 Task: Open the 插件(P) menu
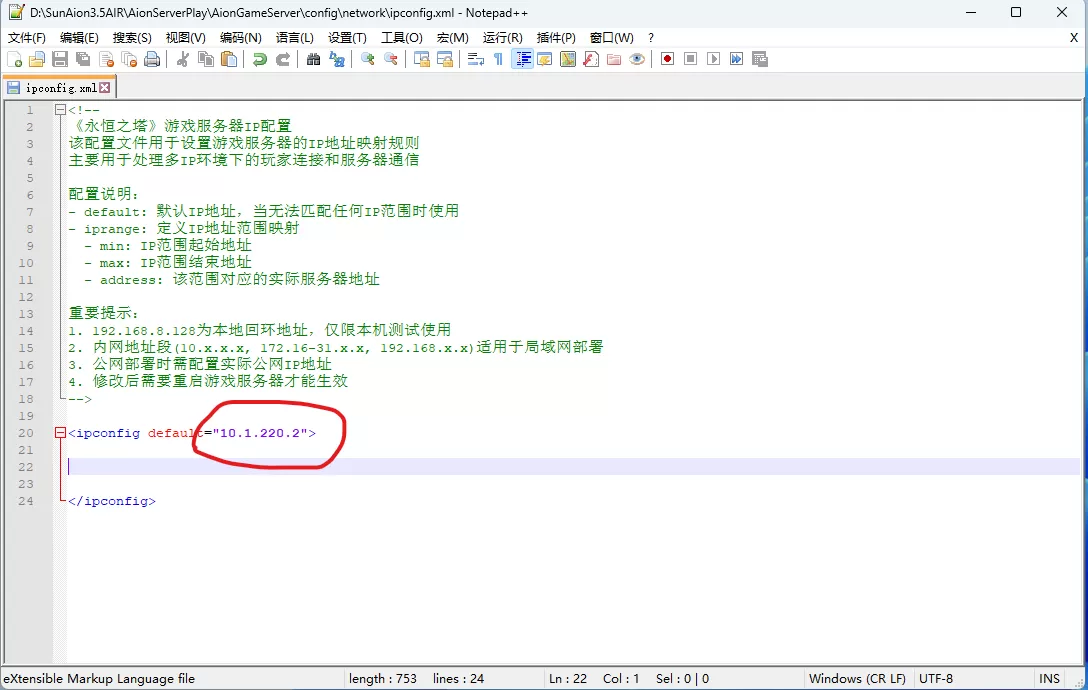pyautogui.click(x=556, y=37)
